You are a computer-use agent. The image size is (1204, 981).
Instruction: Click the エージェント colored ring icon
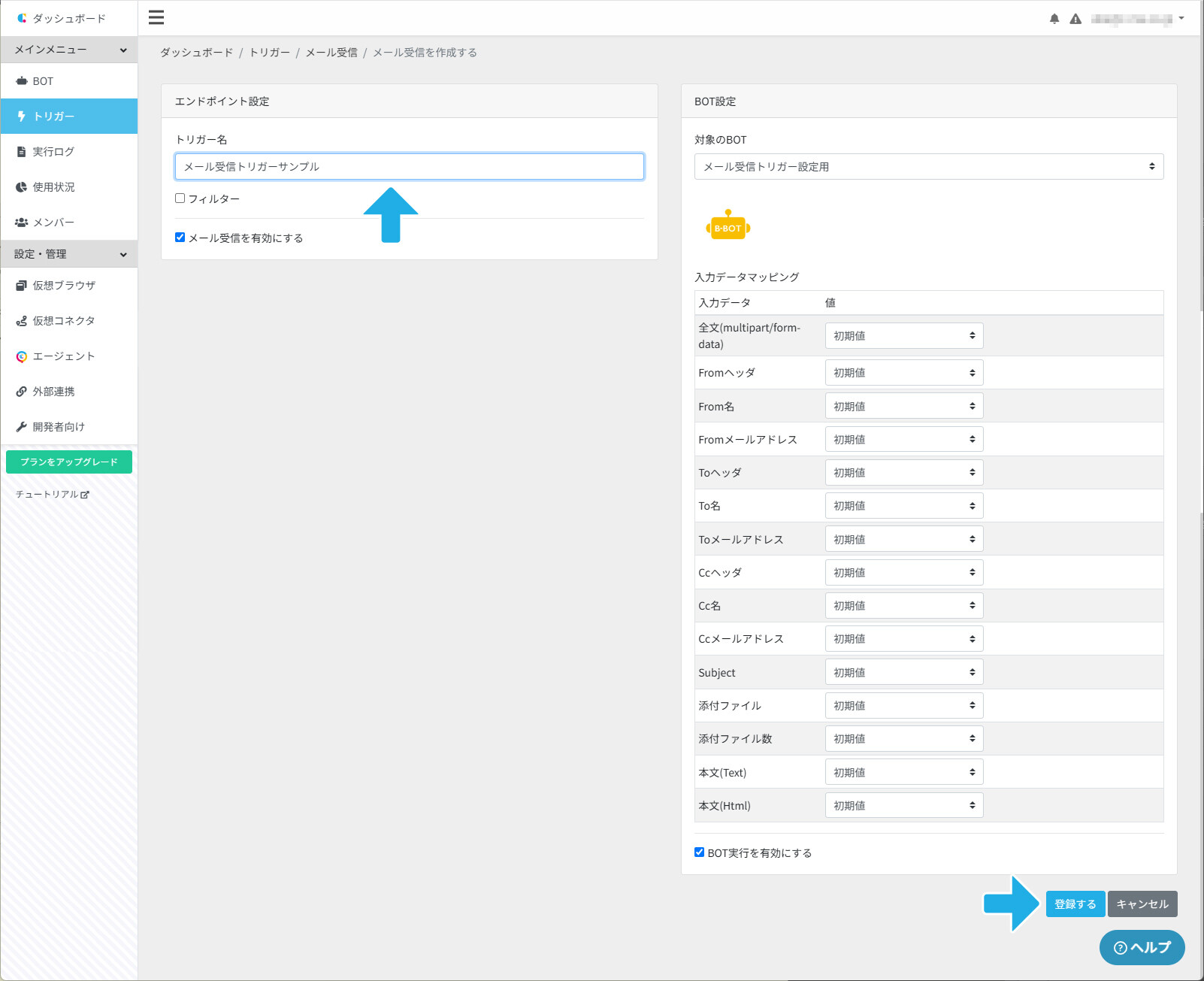(x=22, y=356)
